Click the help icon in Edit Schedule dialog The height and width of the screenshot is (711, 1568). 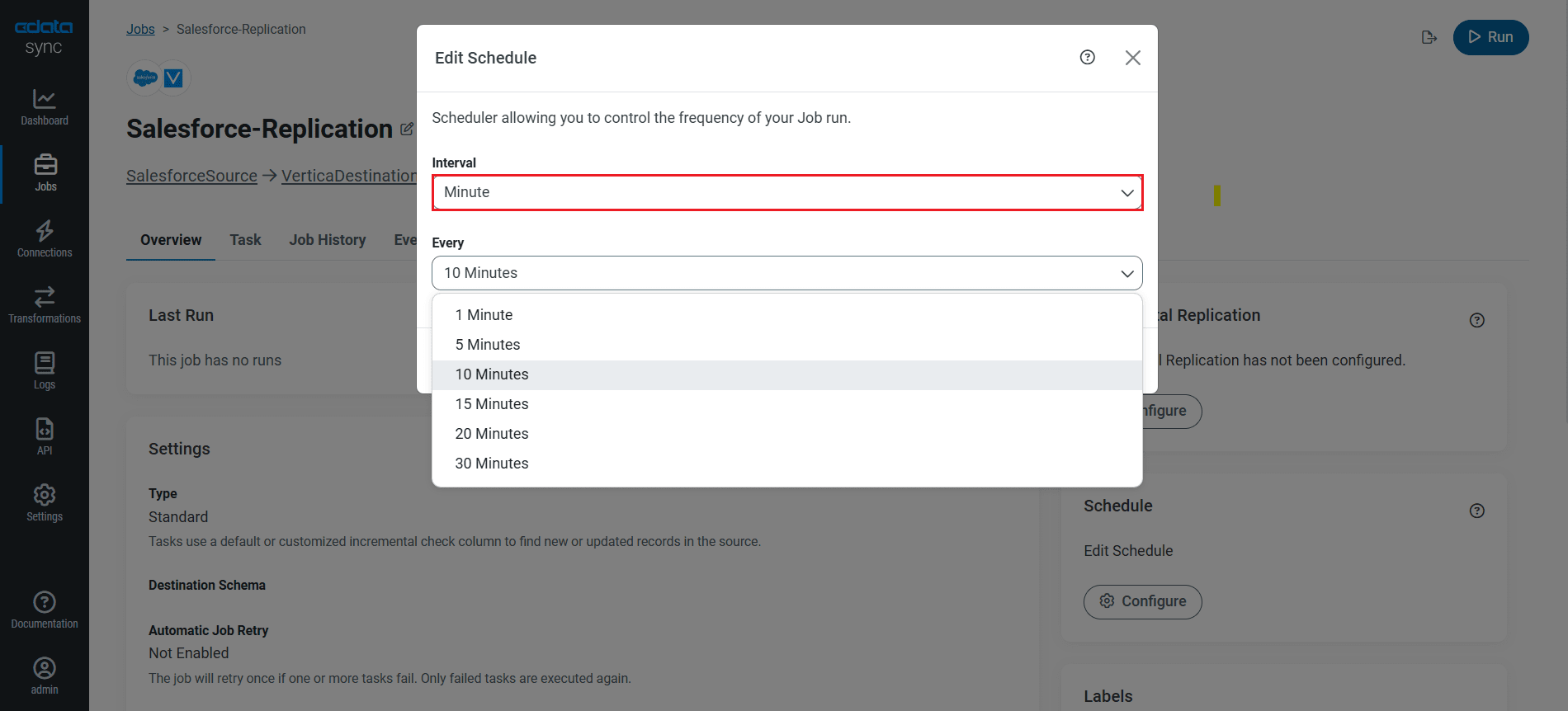[x=1087, y=58]
